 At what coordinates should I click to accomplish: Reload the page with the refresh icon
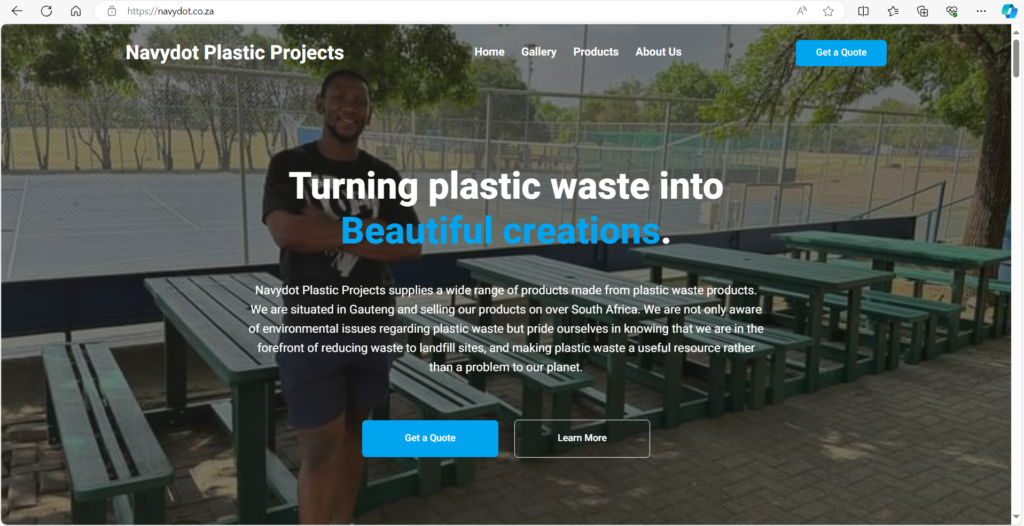46,11
